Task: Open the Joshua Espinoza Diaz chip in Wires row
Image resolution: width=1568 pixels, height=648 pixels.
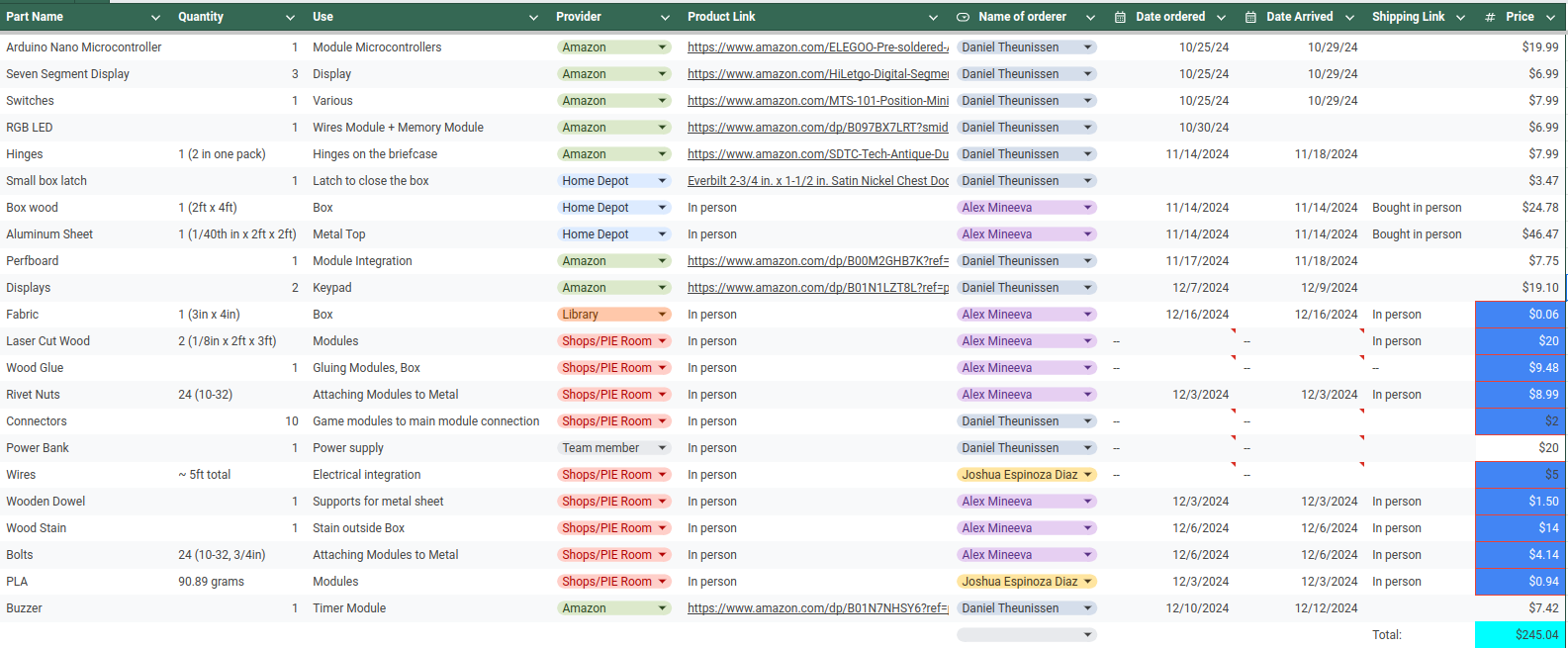Action: coord(1026,475)
